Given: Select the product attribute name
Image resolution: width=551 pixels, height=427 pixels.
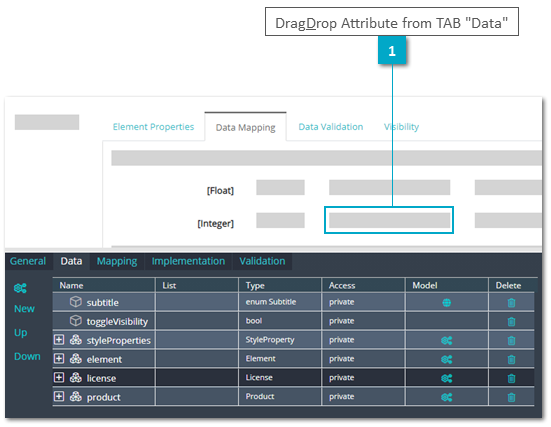Looking at the screenshot, I should [x=103, y=397].
